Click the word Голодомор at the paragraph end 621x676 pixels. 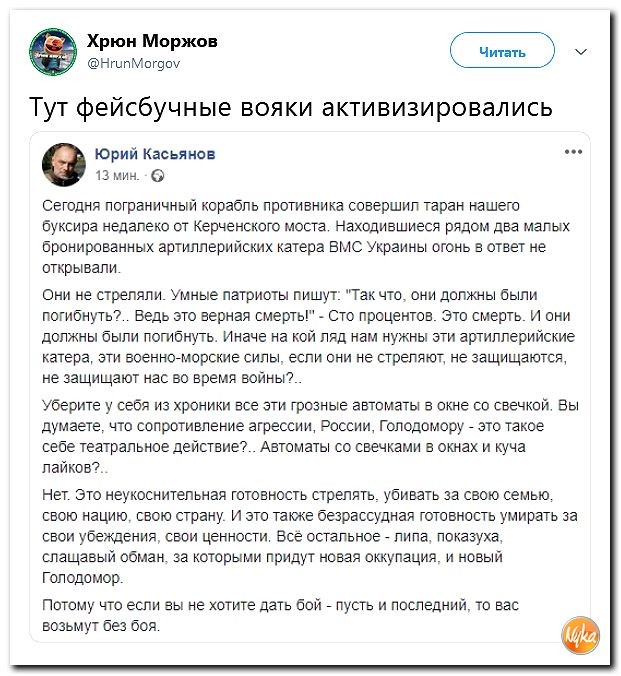[82, 578]
